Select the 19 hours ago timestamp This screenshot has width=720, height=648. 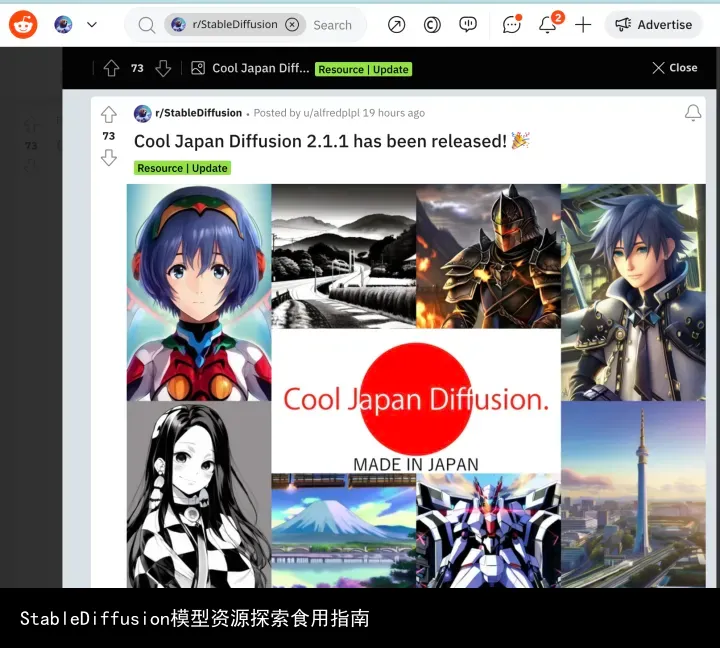394,113
